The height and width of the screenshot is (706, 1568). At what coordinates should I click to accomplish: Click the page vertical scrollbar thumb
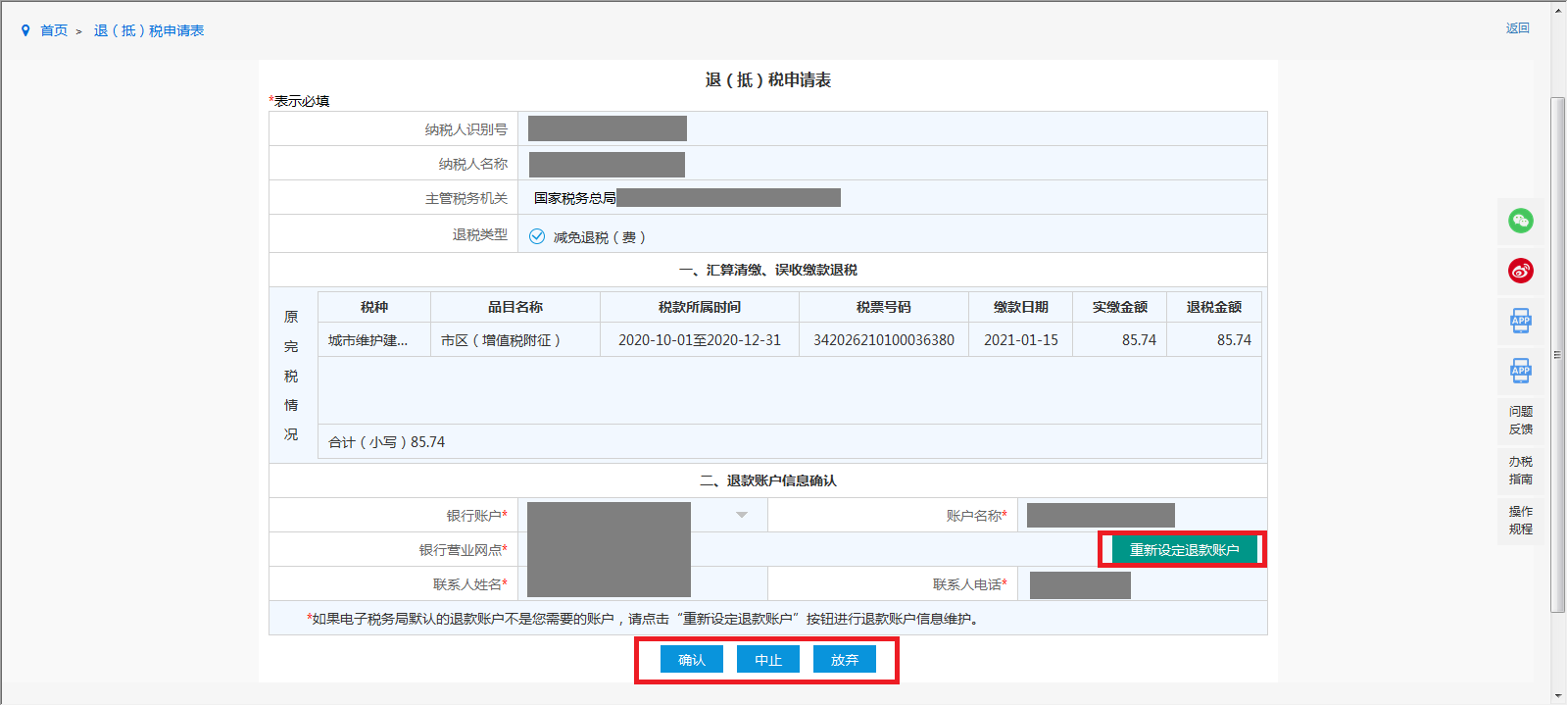coord(1558,355)
